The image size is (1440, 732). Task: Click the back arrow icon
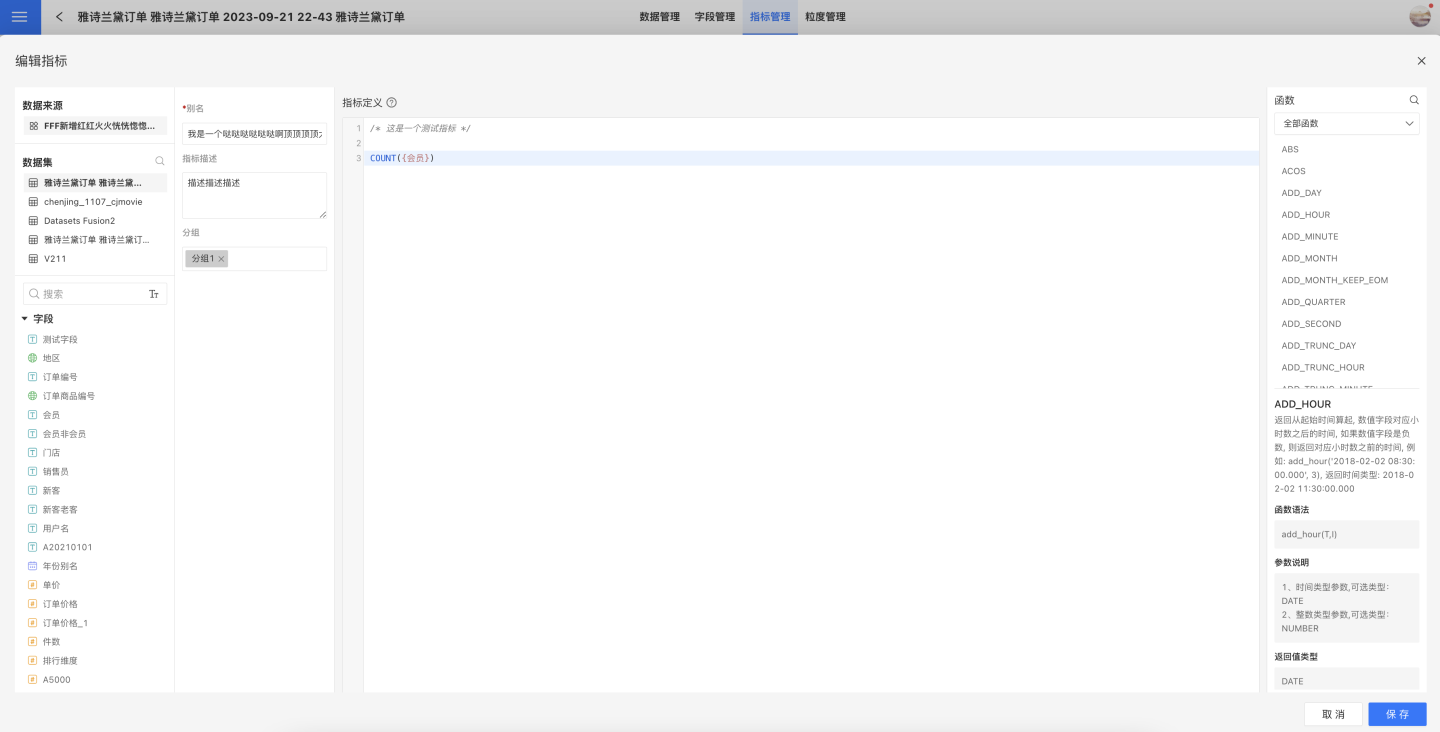(x=59, y=17)
